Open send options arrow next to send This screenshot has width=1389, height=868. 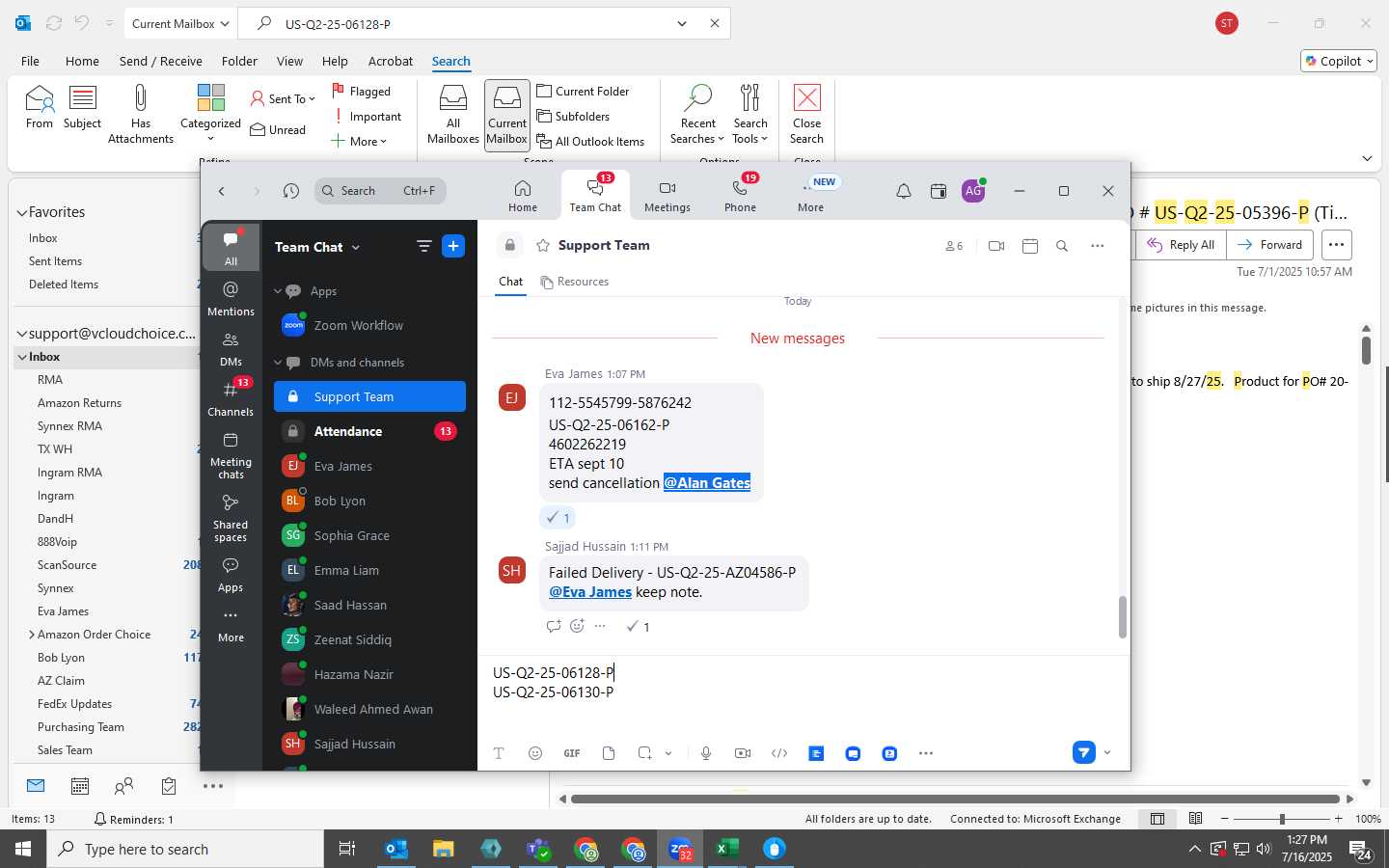tap(1107, 752)
